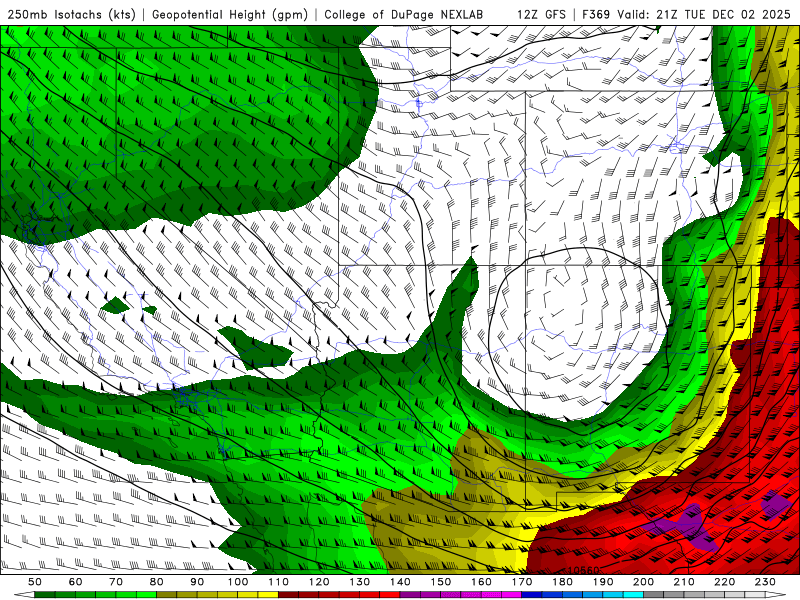The height and width of the screenshot is (600, 800).
Task: Click the '160' color bar label
Action: [x=482, y=582]
